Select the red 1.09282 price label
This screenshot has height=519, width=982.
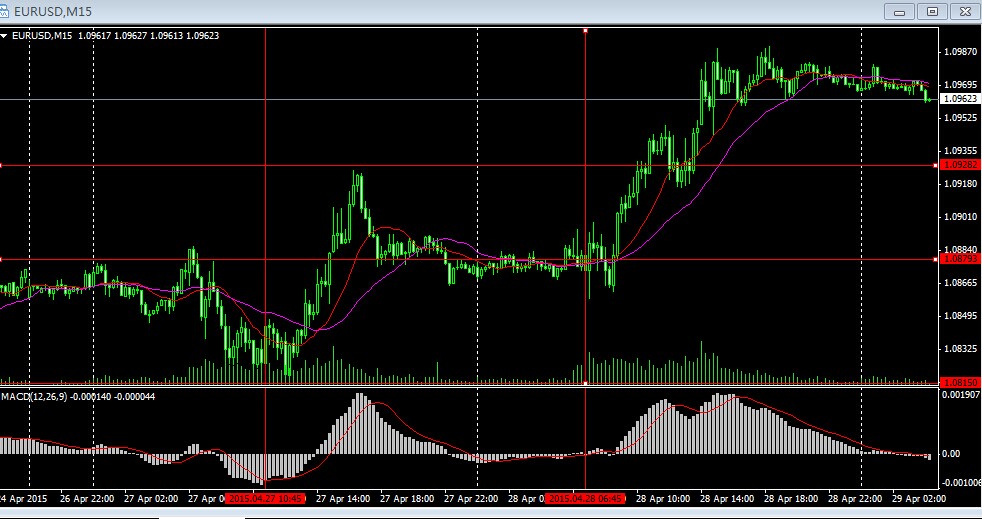(x=959, y=165)
